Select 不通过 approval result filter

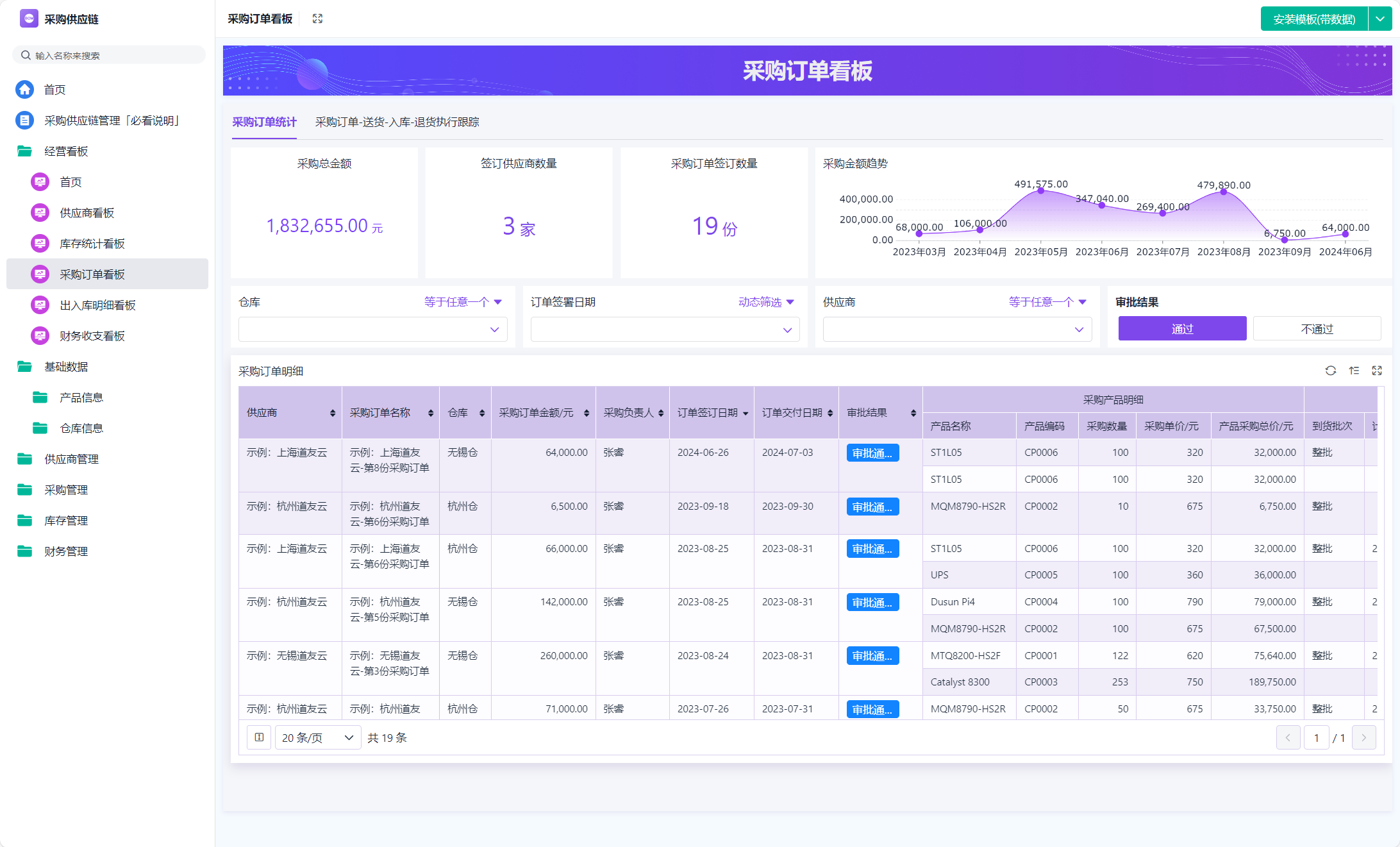coord(1317,329)
